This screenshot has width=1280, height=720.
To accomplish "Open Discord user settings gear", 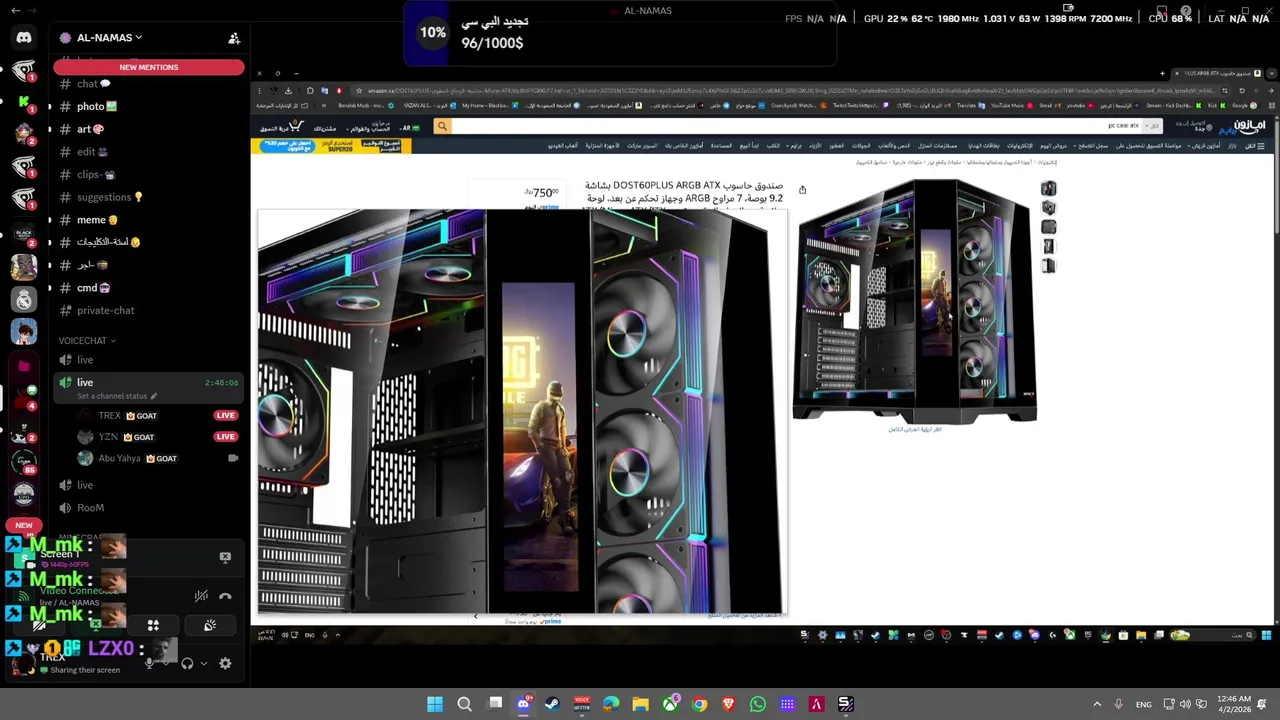I will (x=225, y=663).
